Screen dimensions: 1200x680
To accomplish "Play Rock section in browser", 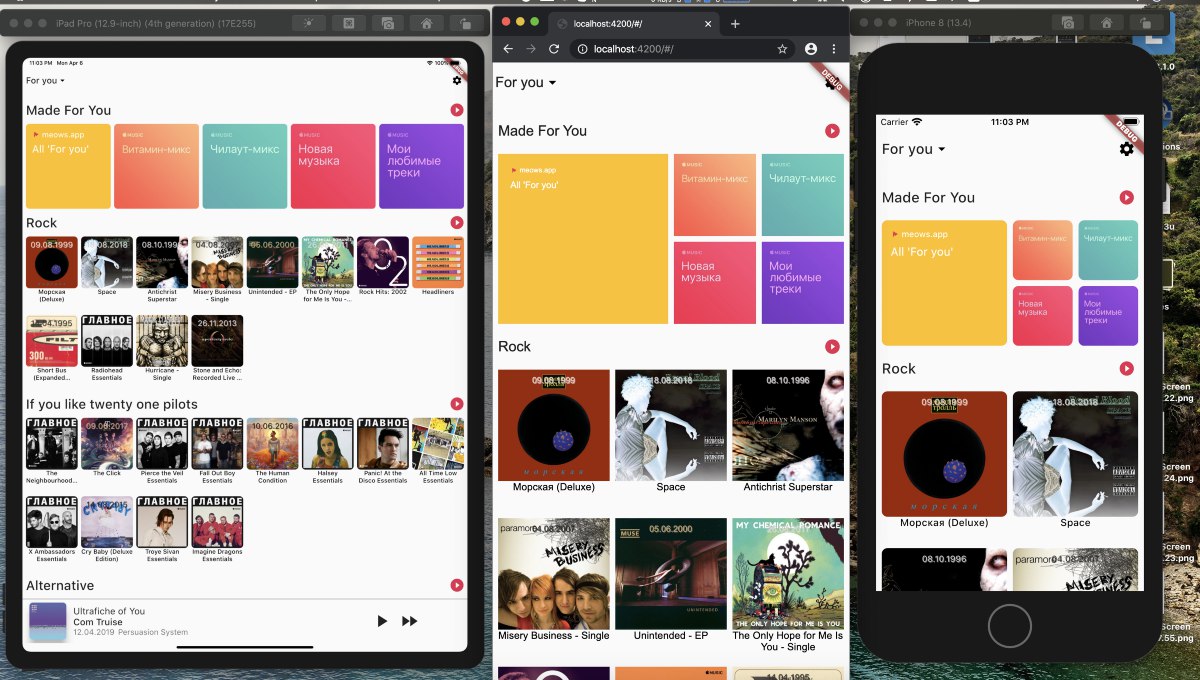I will point(832,347).
